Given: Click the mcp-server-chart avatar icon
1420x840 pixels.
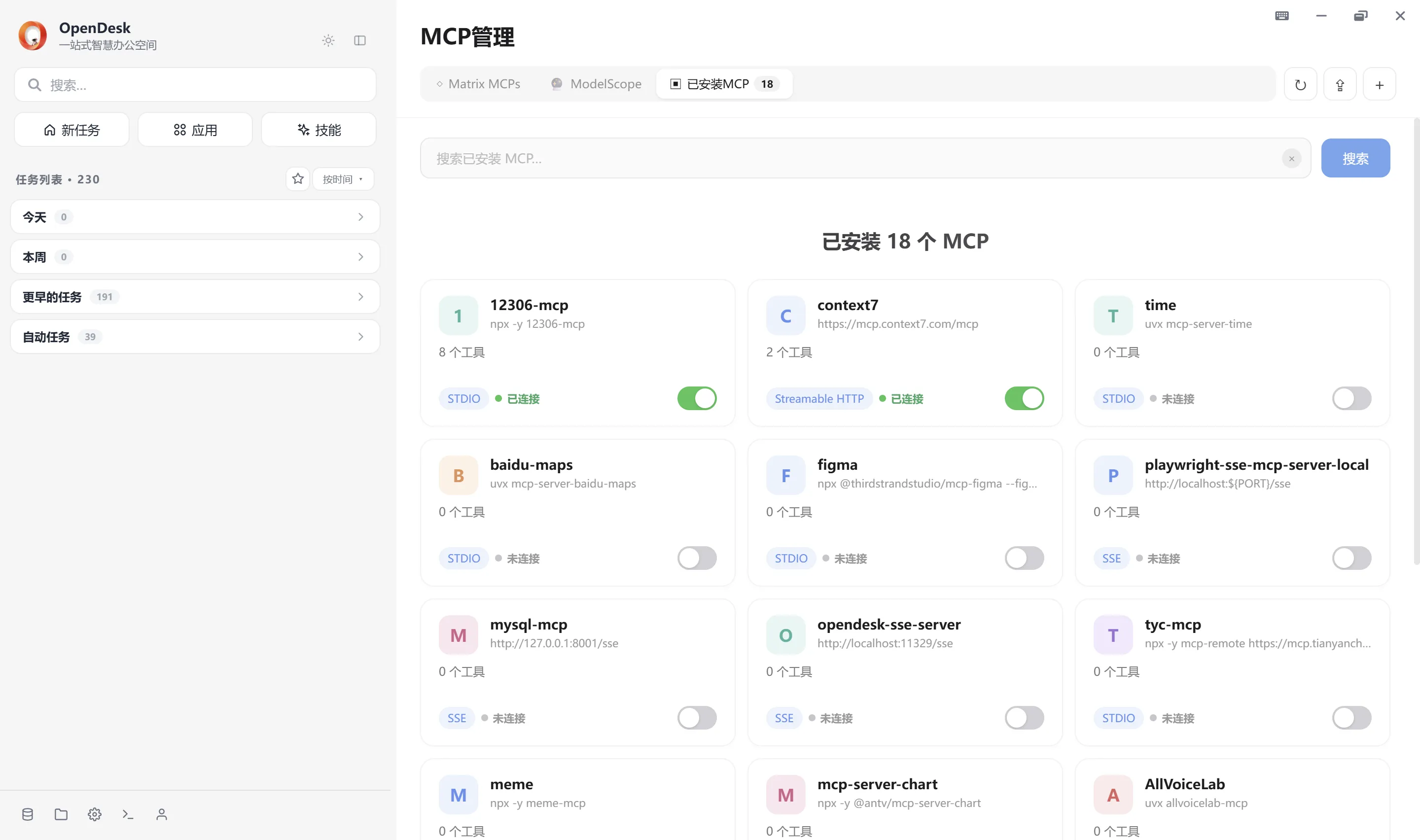Looking at the screenshot, I should pos(785,794).
